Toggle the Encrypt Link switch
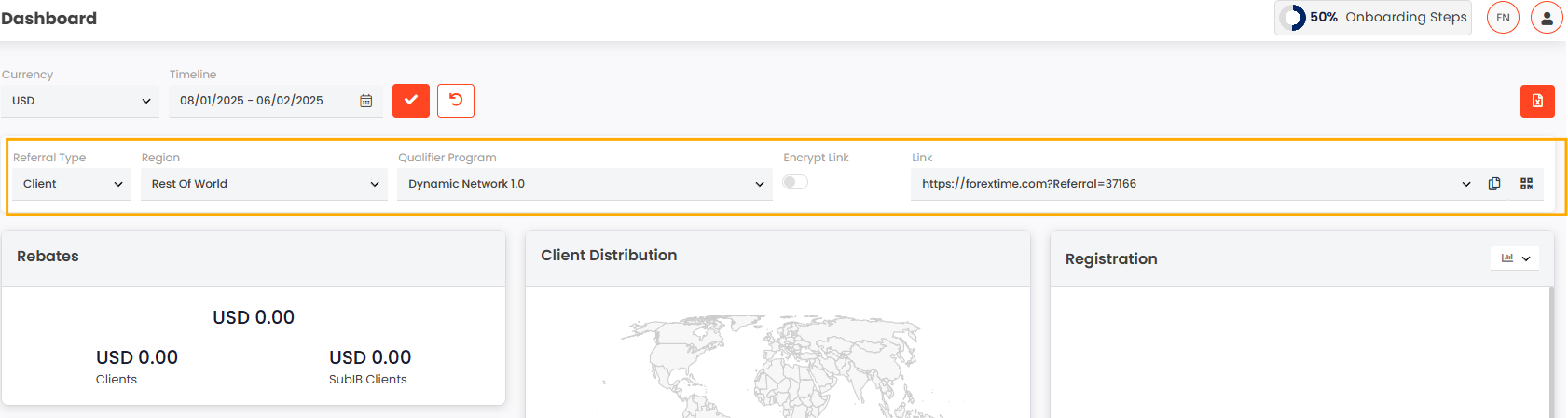Screen dimensions: 1568x418 795,182
